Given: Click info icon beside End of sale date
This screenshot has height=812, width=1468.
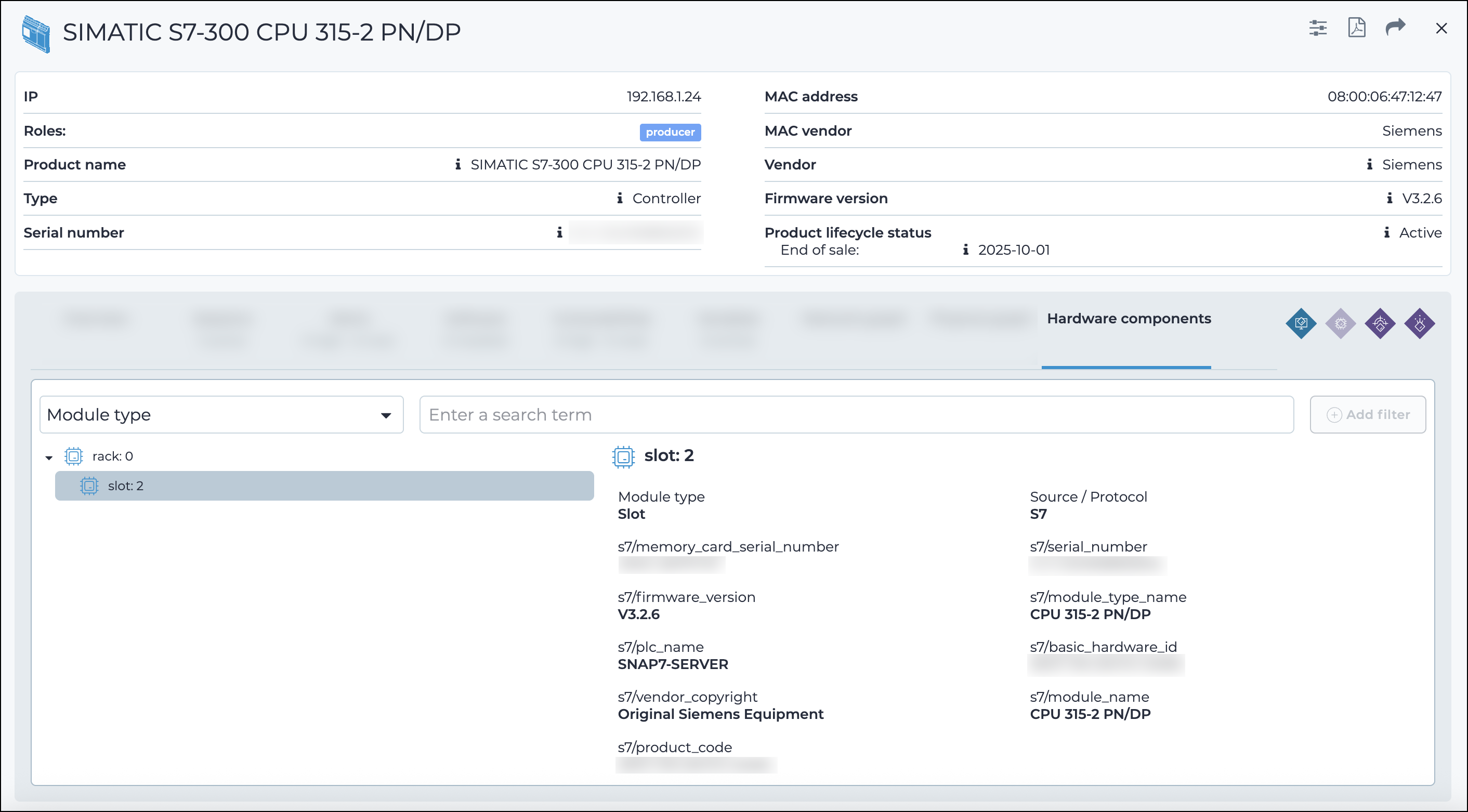Looking at the screenshot, I should [965, 250].
